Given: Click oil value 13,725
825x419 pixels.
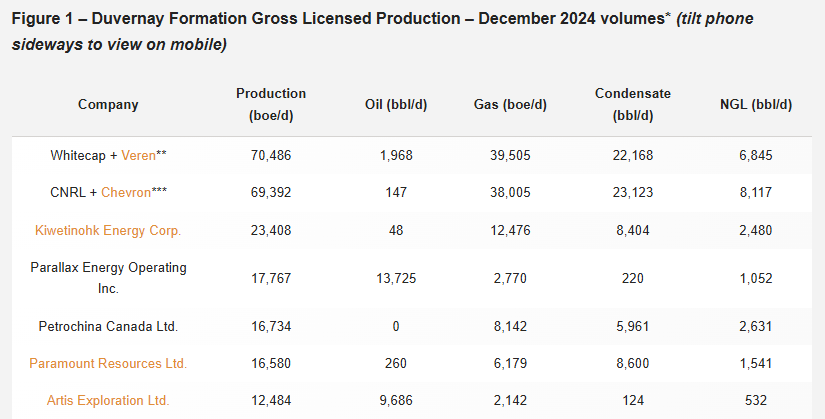Looking at the screenshot, I should (x=396, y=278).
